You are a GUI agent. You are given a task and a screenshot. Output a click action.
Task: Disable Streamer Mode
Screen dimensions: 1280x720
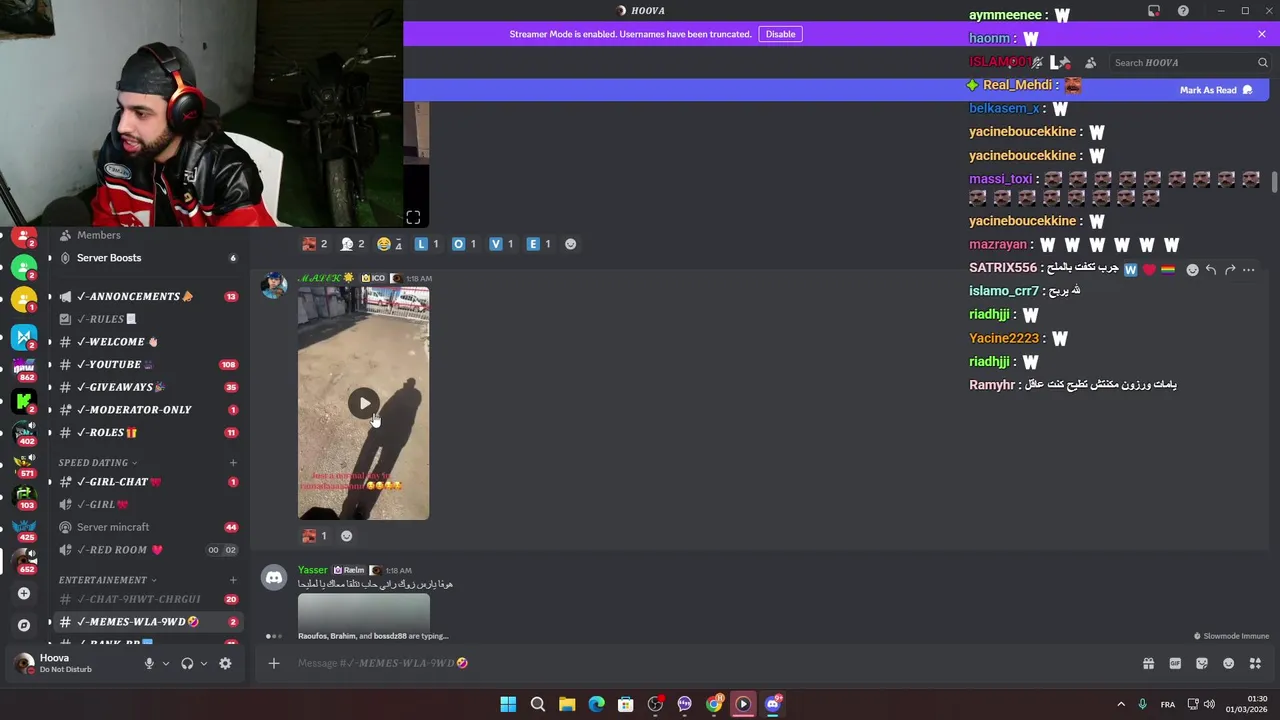click(780, 34)
